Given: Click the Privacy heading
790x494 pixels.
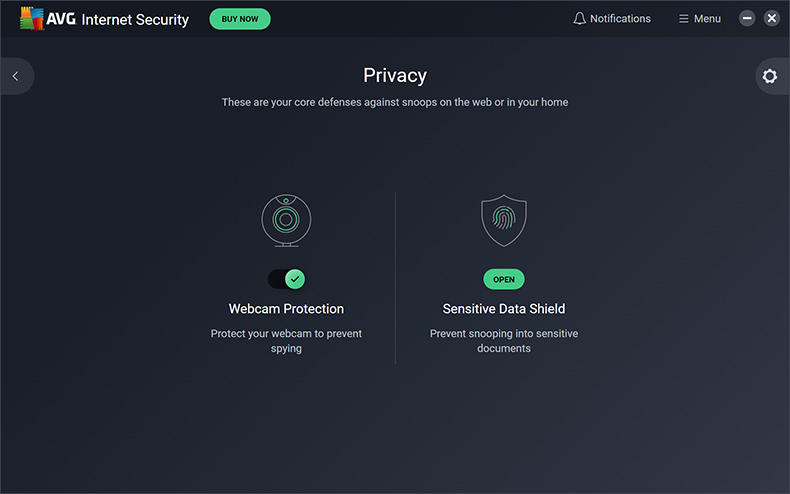Looking at the screenshot, I should 395,76.
